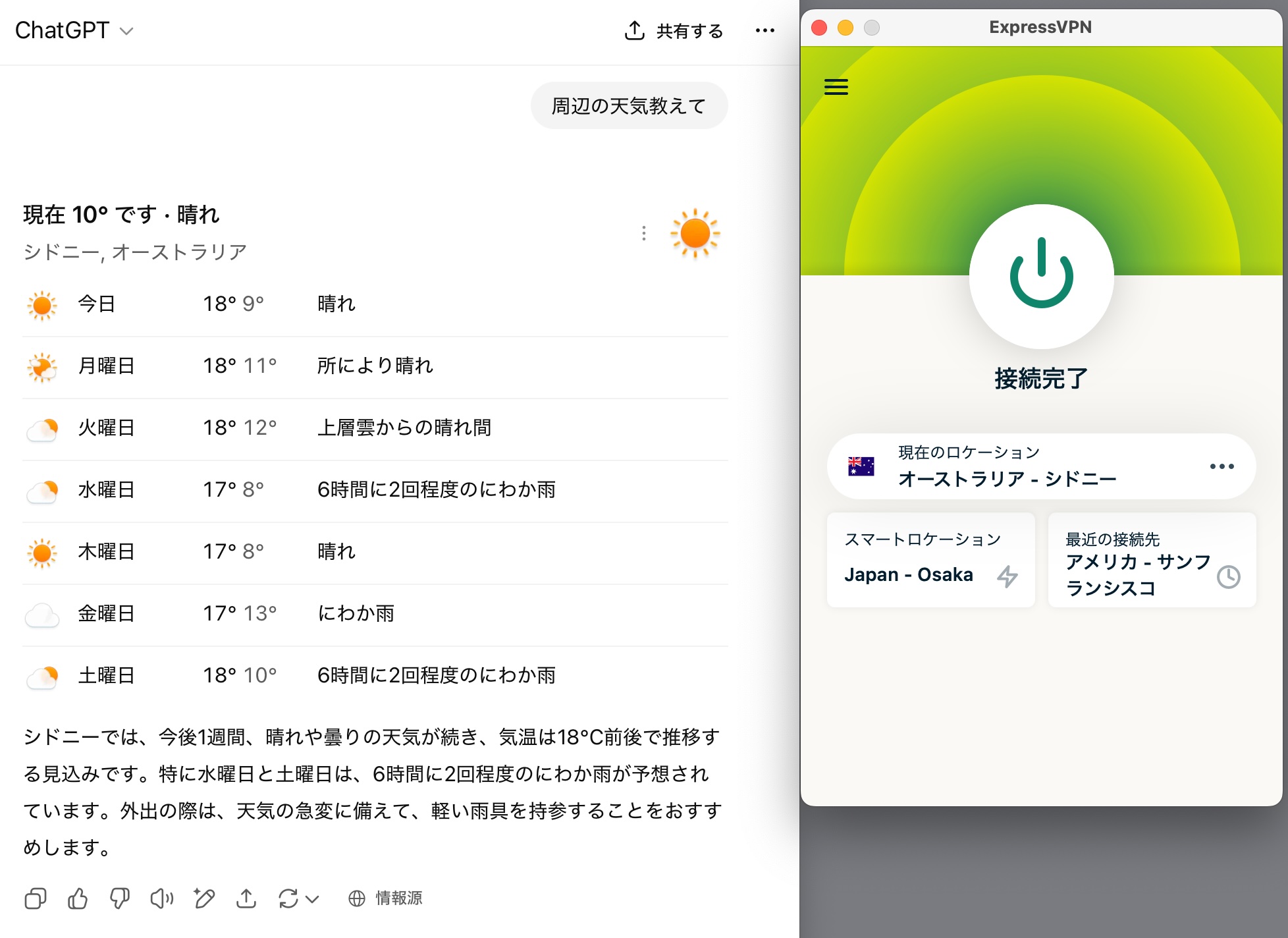Click the partly sunny icon for 月曜日
Image resolution: width=1288 pixels, height=938 pixels.
(42, 367)
